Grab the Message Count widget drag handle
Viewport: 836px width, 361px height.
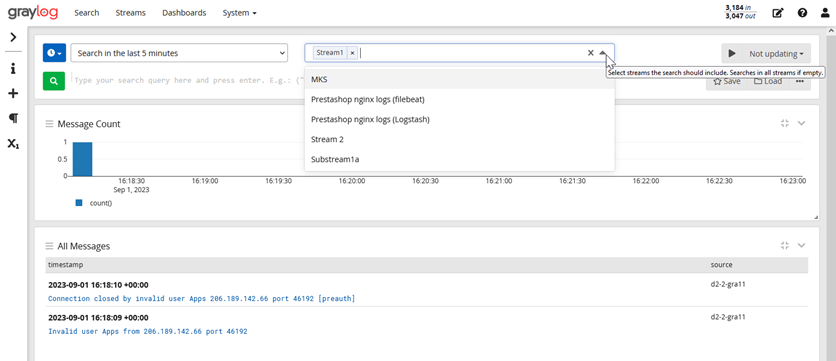[x=50, y=124]
